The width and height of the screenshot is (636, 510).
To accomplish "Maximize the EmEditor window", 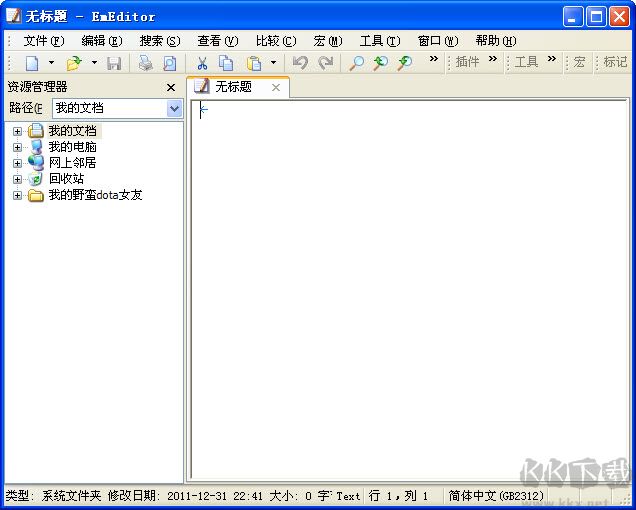I will [x=596, y=17].
